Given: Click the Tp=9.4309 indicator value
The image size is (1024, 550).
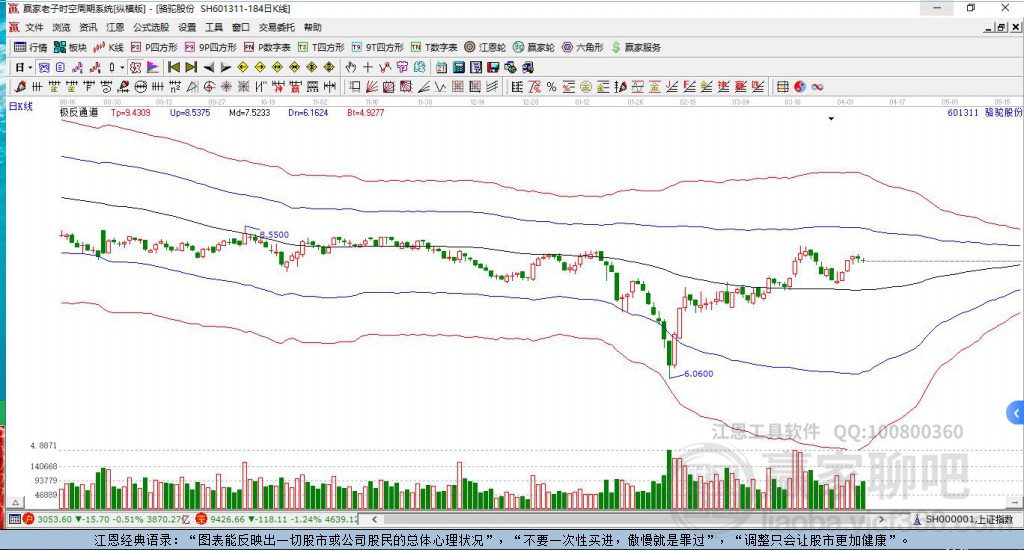Looking at the screenshot, I should pyautogui.click(x=130, y=112).
